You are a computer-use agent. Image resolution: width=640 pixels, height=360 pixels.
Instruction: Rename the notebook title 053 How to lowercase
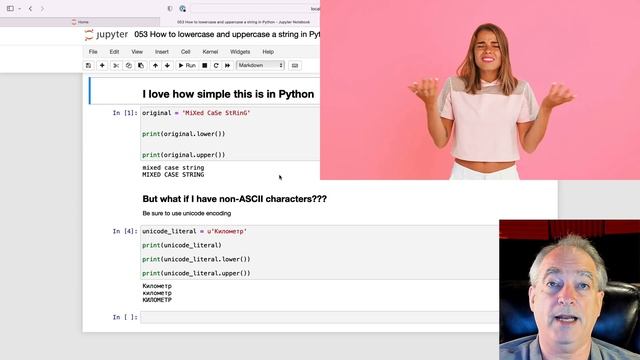(x=227, y=34)
